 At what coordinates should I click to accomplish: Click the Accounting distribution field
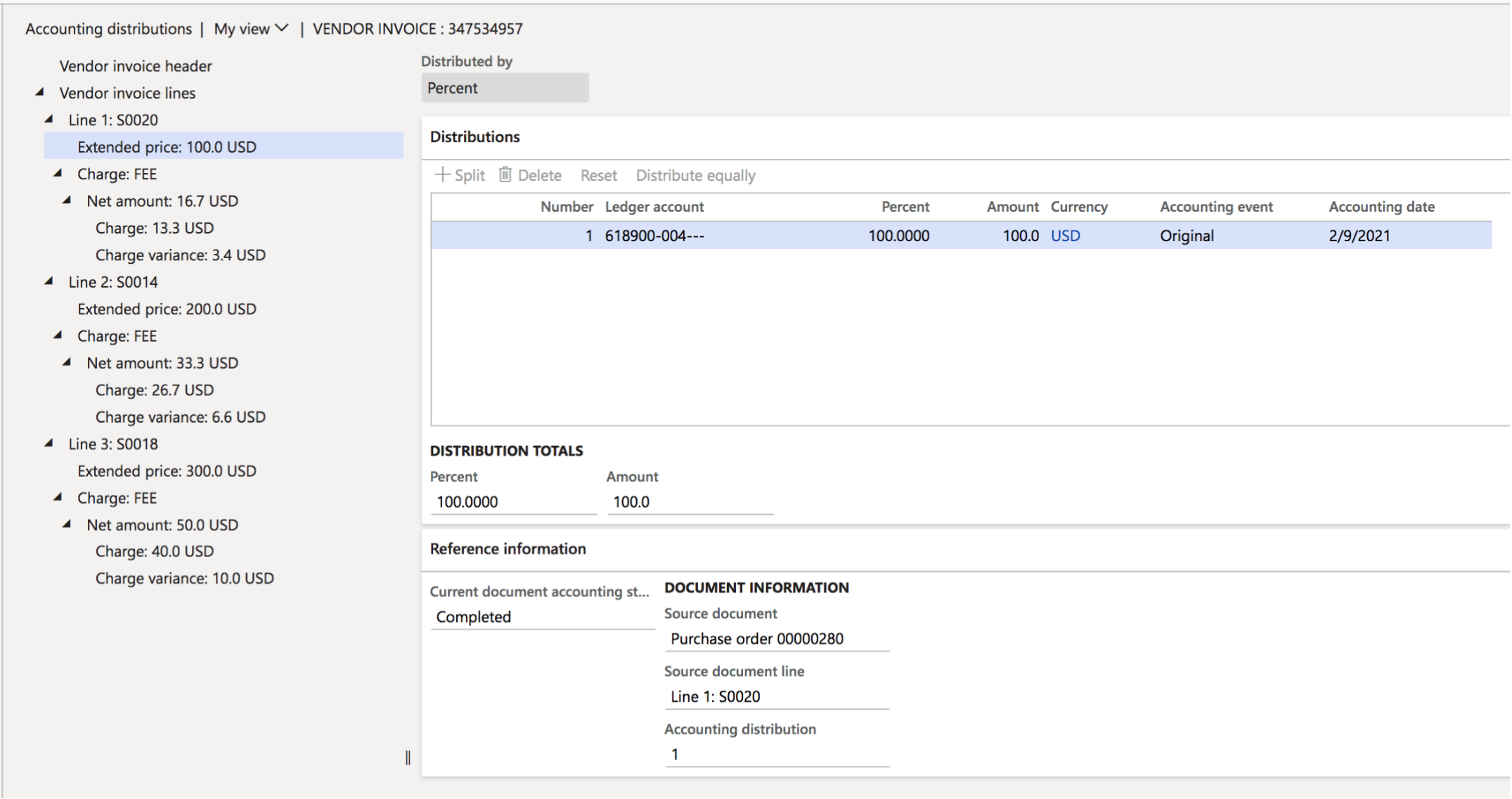777,754
